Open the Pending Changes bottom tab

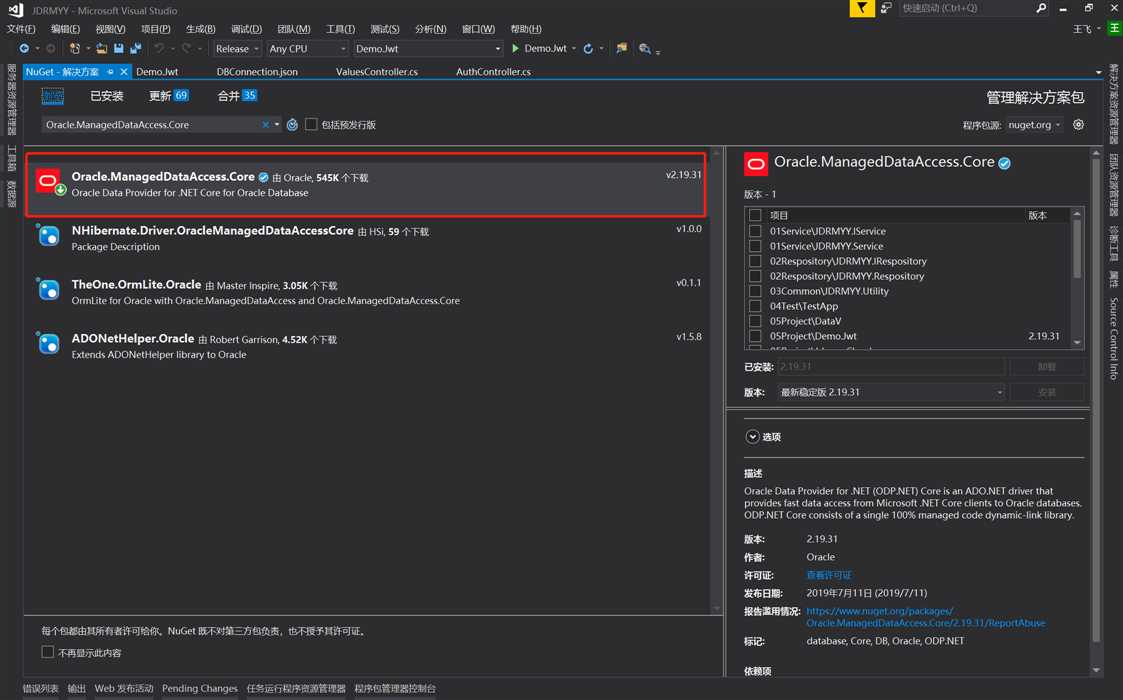click(200, 688)
